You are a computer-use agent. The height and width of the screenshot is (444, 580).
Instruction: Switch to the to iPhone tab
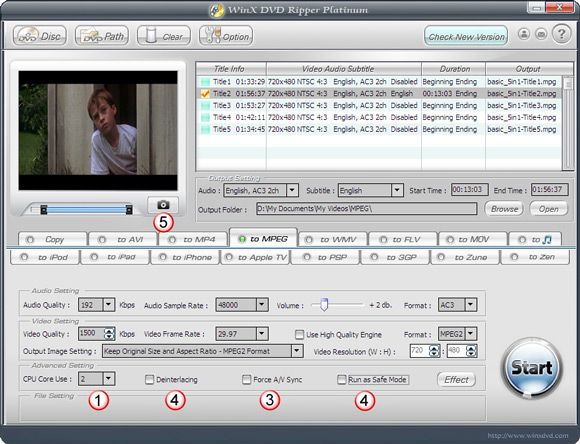click(x=185, y=257)
